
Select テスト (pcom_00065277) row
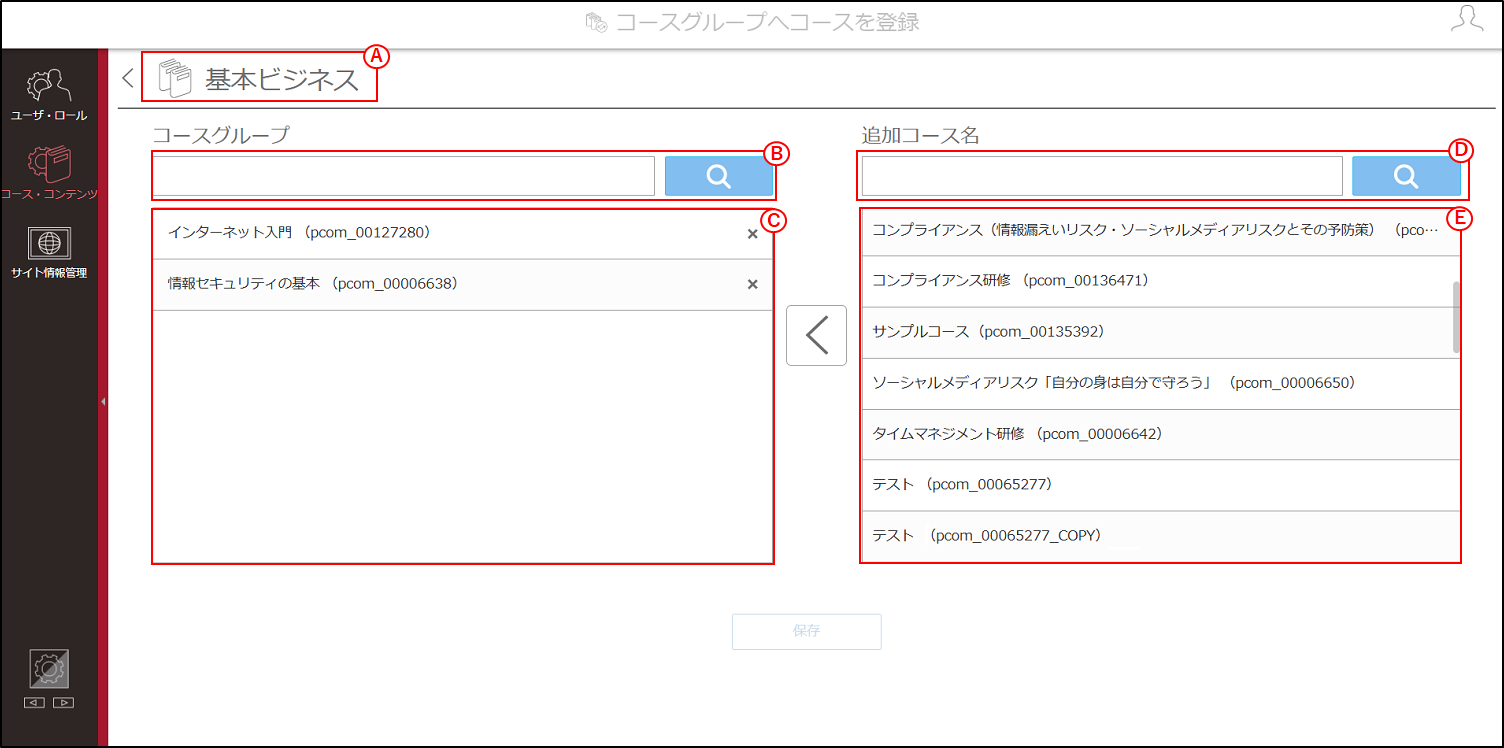pos(1160,485)
